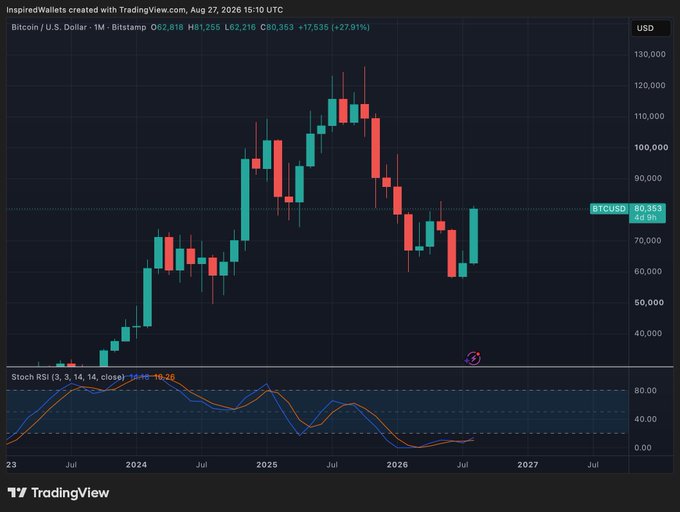Click the 50,000 price axis label
The height and width of the screenshot is (512, 680).
[649, 303]
